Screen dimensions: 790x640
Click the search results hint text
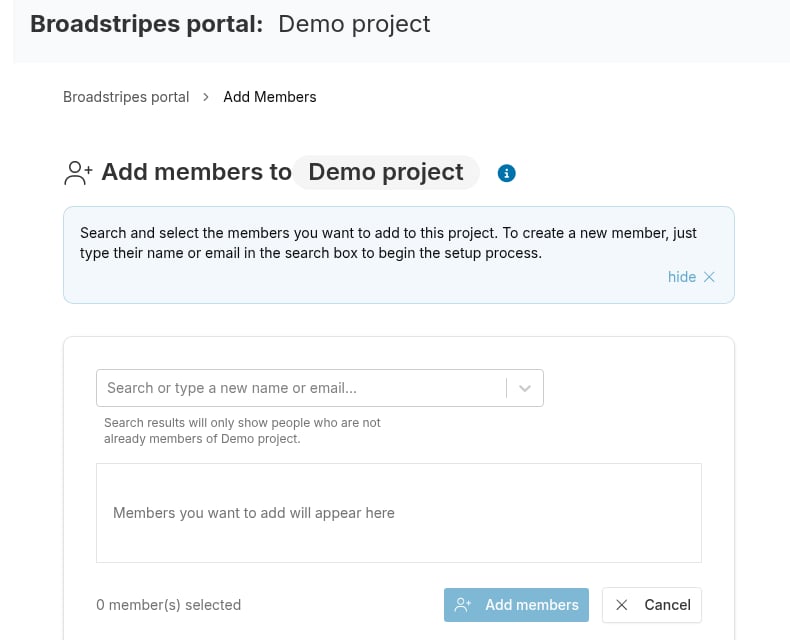[242, 430]
